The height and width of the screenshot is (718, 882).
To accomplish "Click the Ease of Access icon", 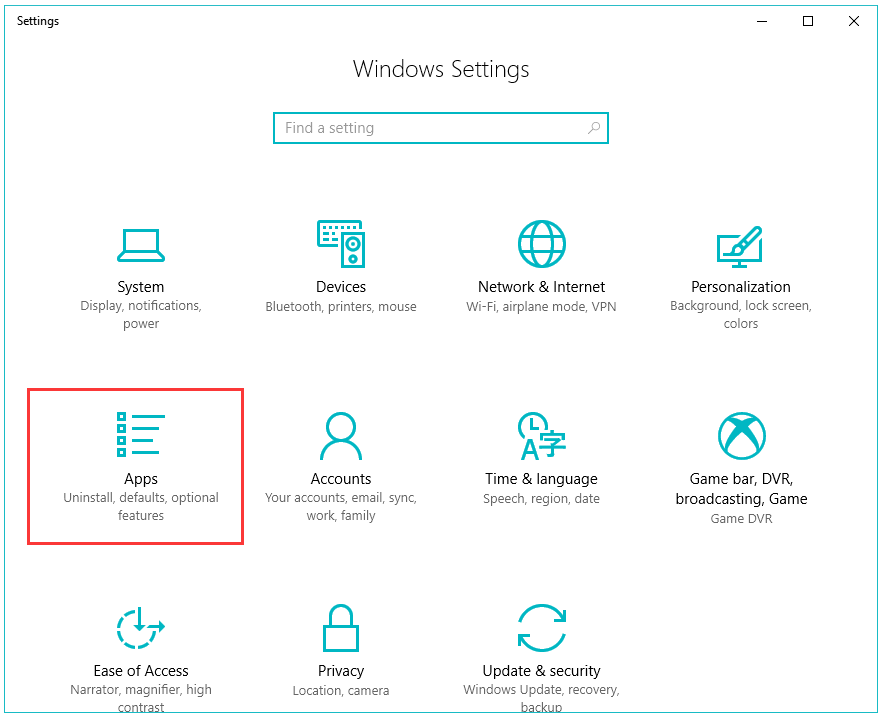I will tap(141, 628).
